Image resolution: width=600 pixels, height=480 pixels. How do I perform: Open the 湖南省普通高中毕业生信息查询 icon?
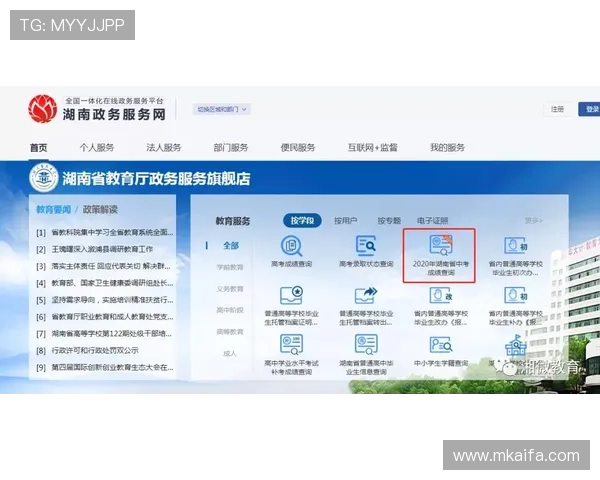click(x=366, y=344)
